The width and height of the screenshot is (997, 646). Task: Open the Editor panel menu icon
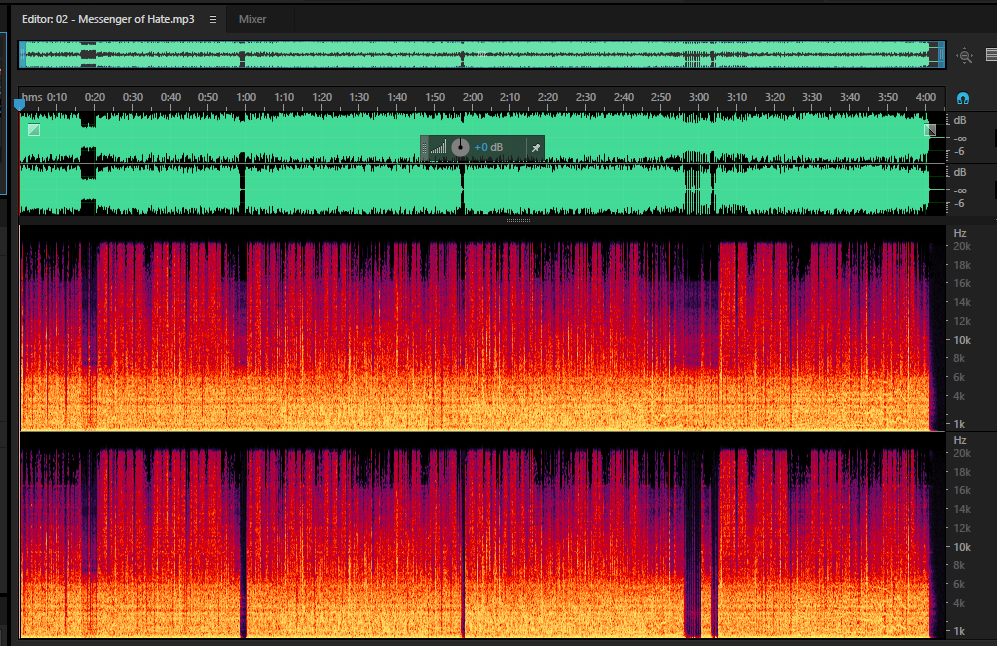(213, 20)
